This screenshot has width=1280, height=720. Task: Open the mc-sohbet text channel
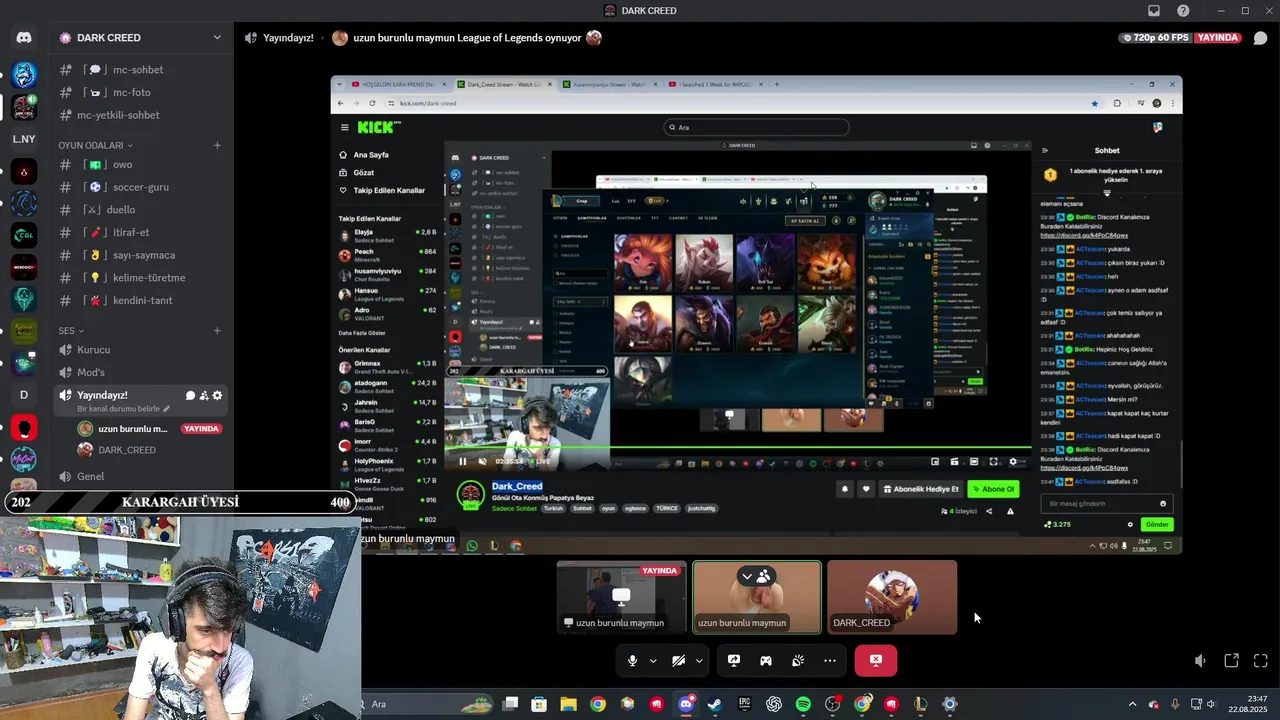[x=140, y=70]
